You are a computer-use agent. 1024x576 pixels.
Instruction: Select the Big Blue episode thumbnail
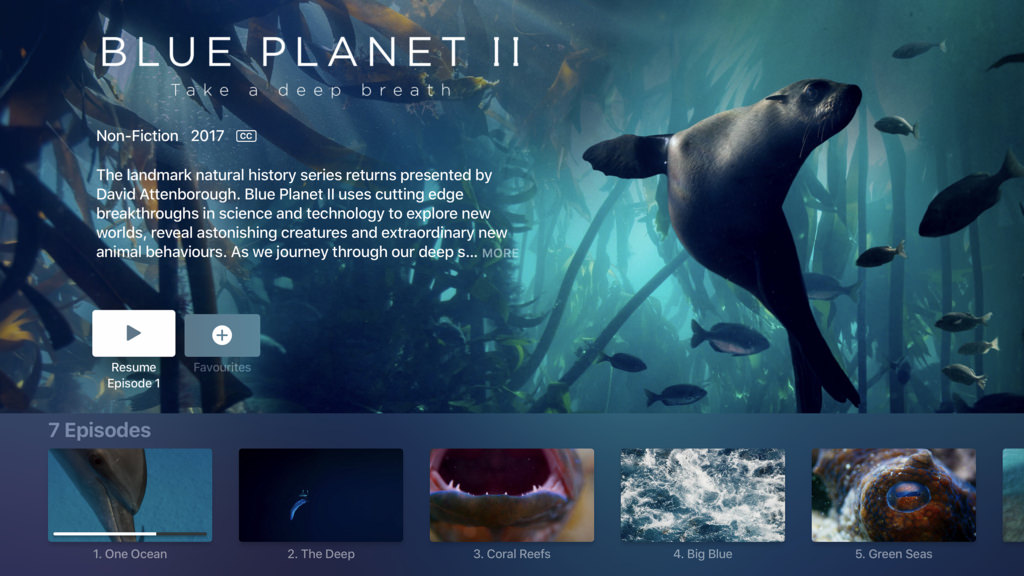[x=703, y=495]
